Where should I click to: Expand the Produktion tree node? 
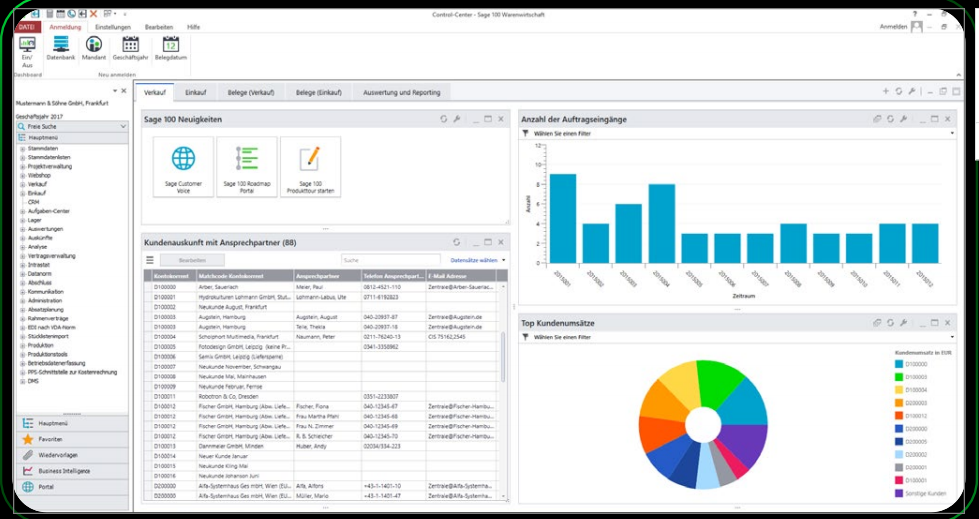tap(22, 345)
